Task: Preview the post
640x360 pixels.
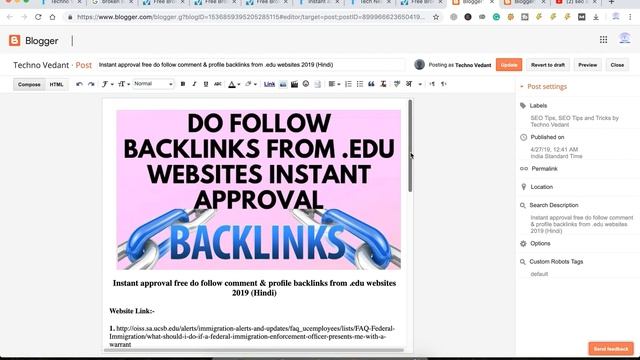Action: [587, 65]
